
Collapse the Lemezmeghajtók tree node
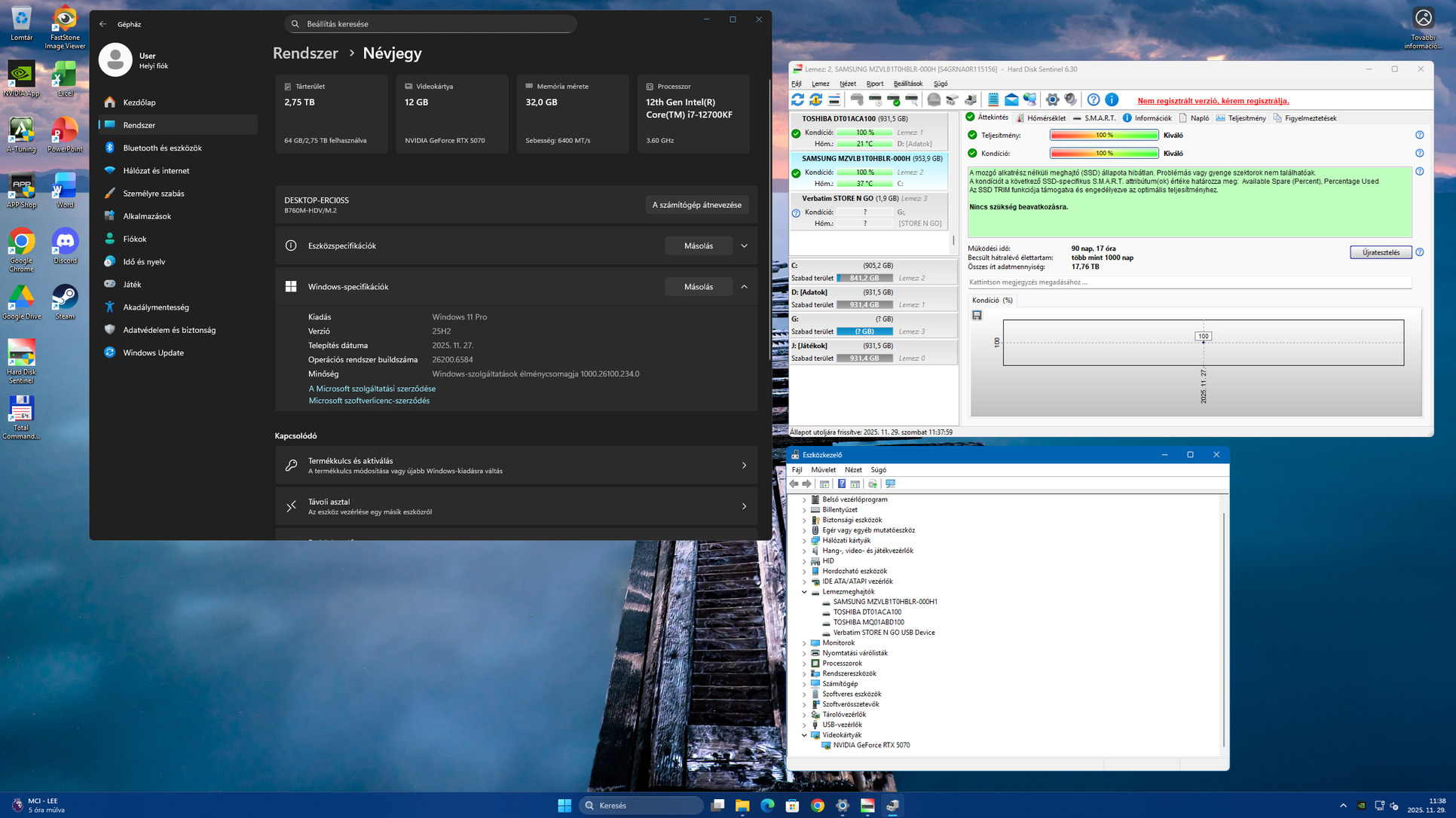click(804, 592)
